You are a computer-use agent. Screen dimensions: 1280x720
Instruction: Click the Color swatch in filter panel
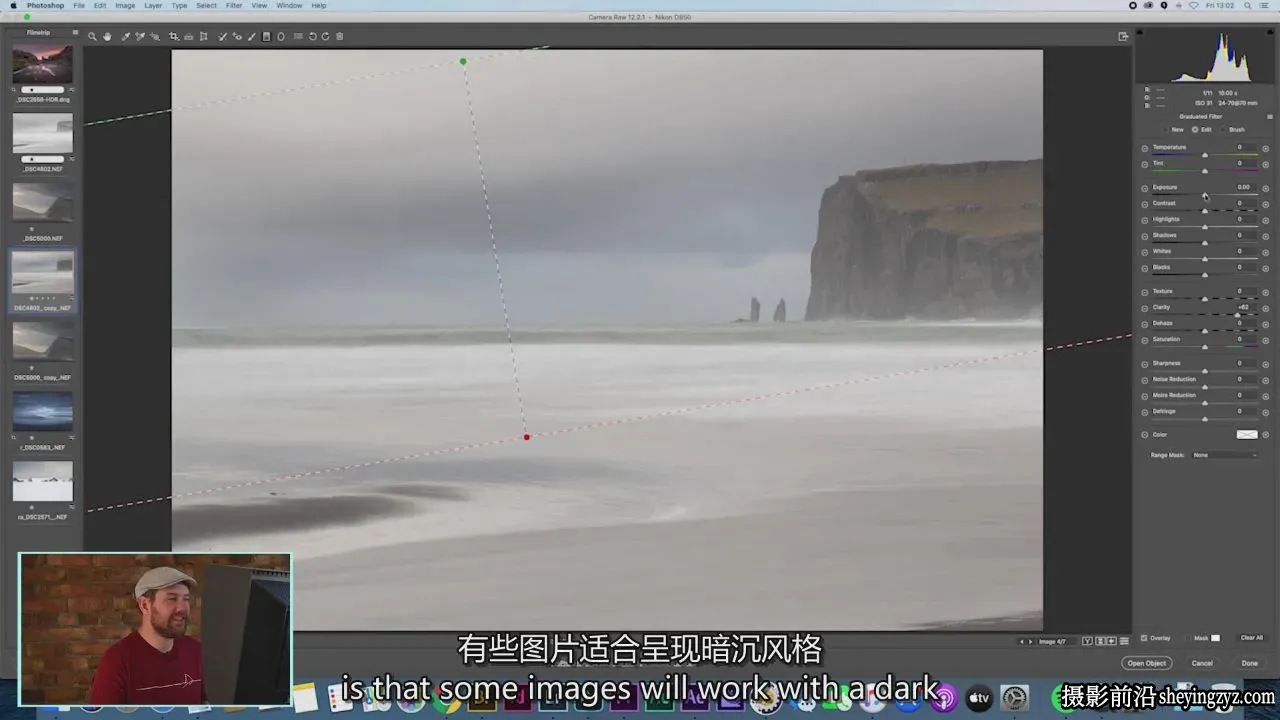pos(1247,435)
